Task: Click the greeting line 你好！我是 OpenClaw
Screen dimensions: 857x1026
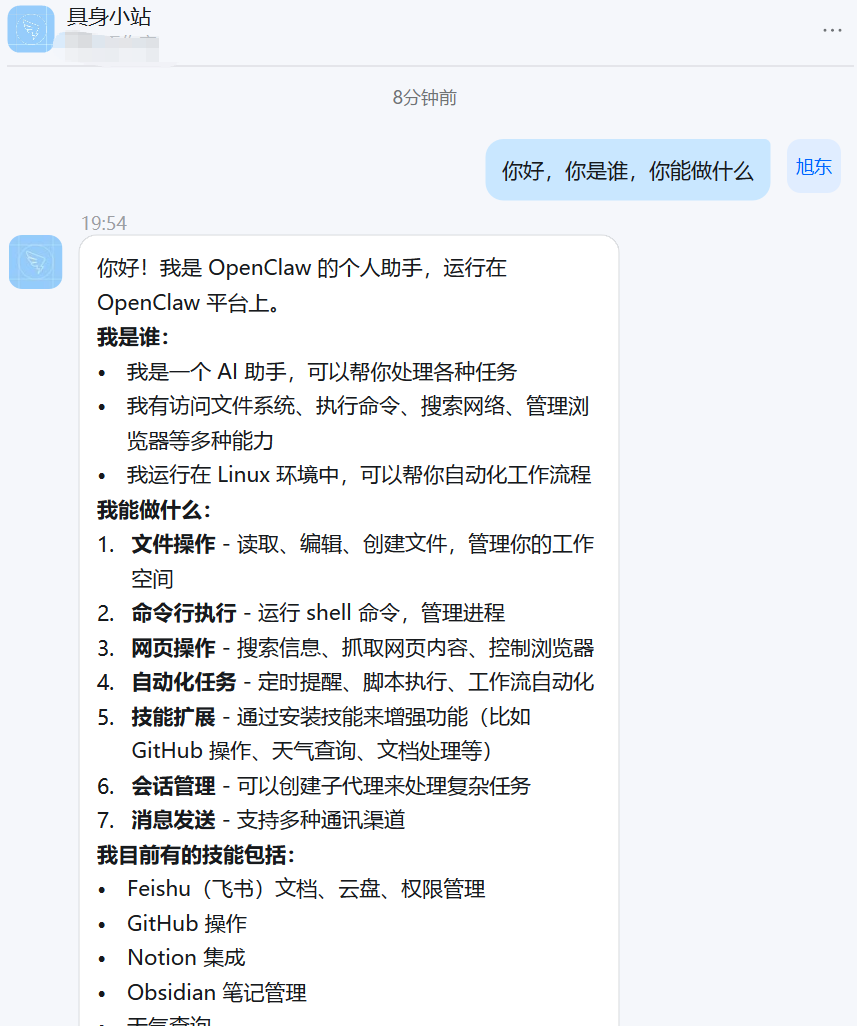Action: [x=302, y=285]
